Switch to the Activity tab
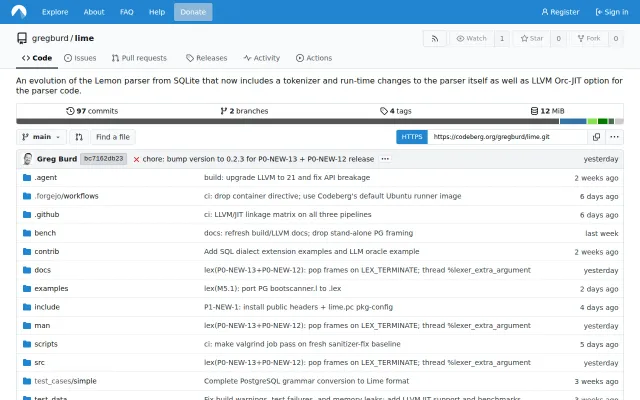Image resolution: width=640 pixels, height=400 pixels. (x=262, y=58)
